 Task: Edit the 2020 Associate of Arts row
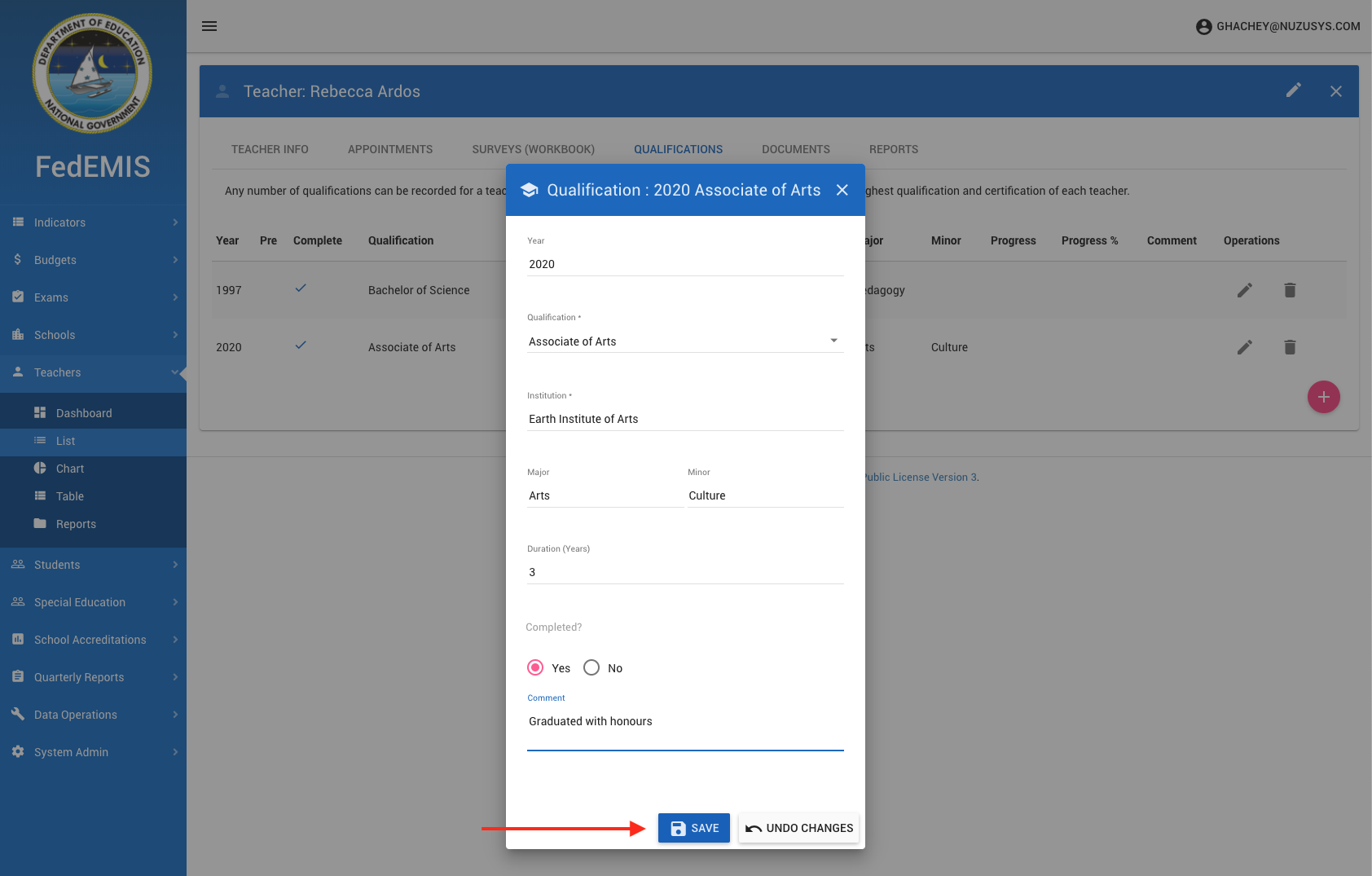click(1244, 347)
